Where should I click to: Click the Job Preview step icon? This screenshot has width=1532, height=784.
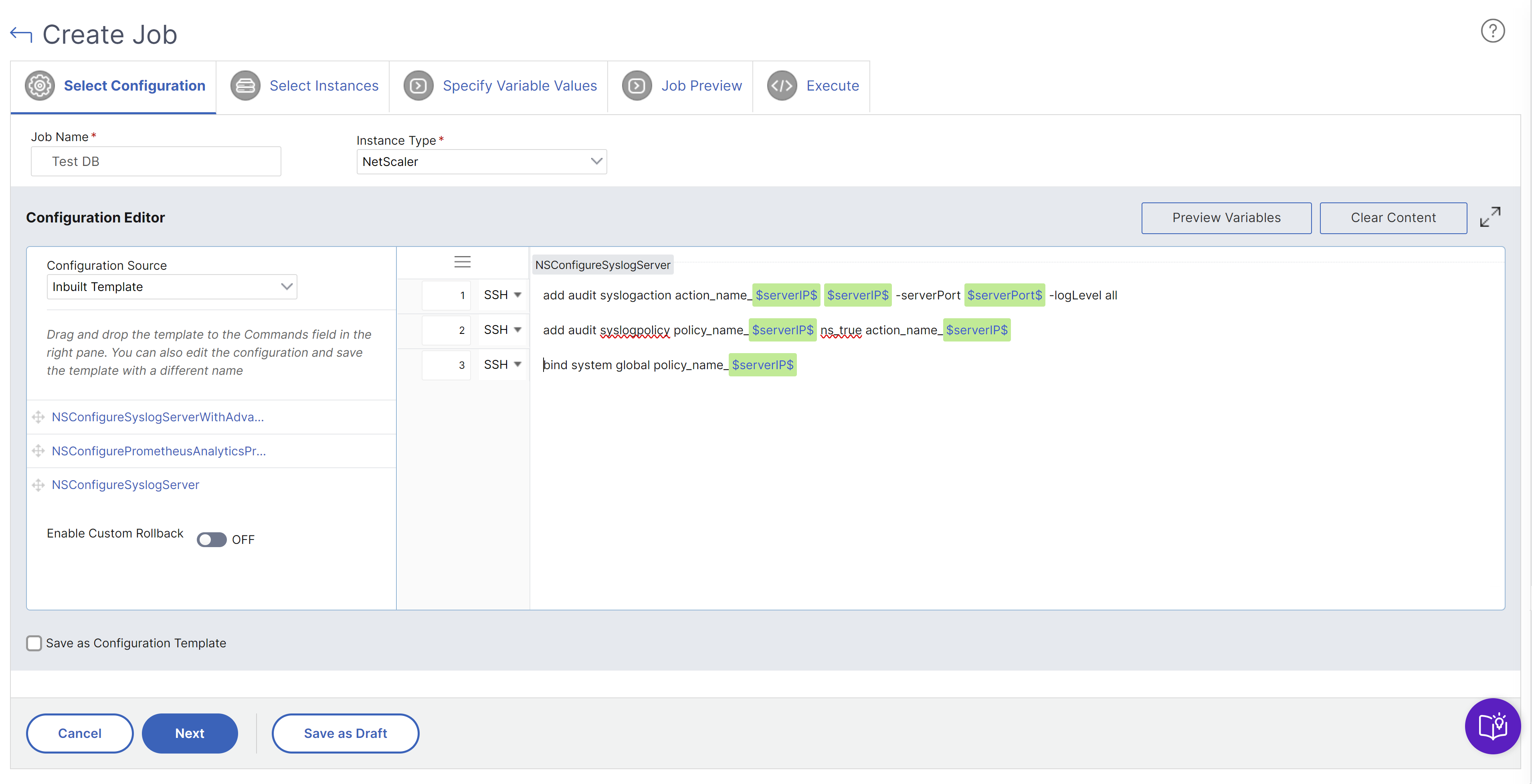[x=637, y=86]
